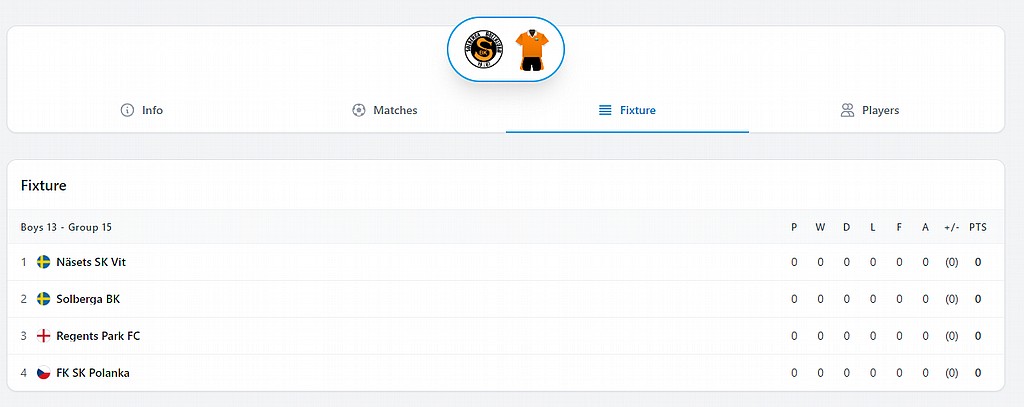This screenshot has width=1024, height=407.
Task: Click the Swedish flag beside Solberga BK
Action: [44, 299]
